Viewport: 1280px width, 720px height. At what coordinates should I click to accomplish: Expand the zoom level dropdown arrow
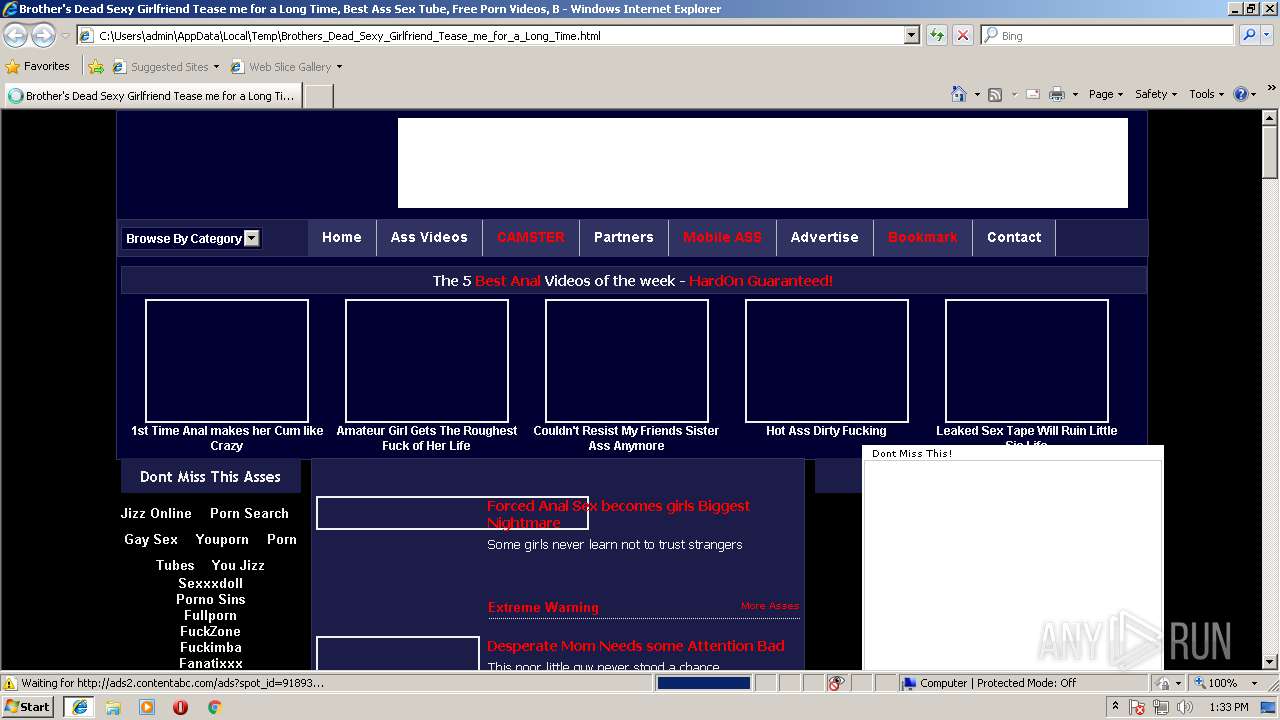(x=1254, y=683)
